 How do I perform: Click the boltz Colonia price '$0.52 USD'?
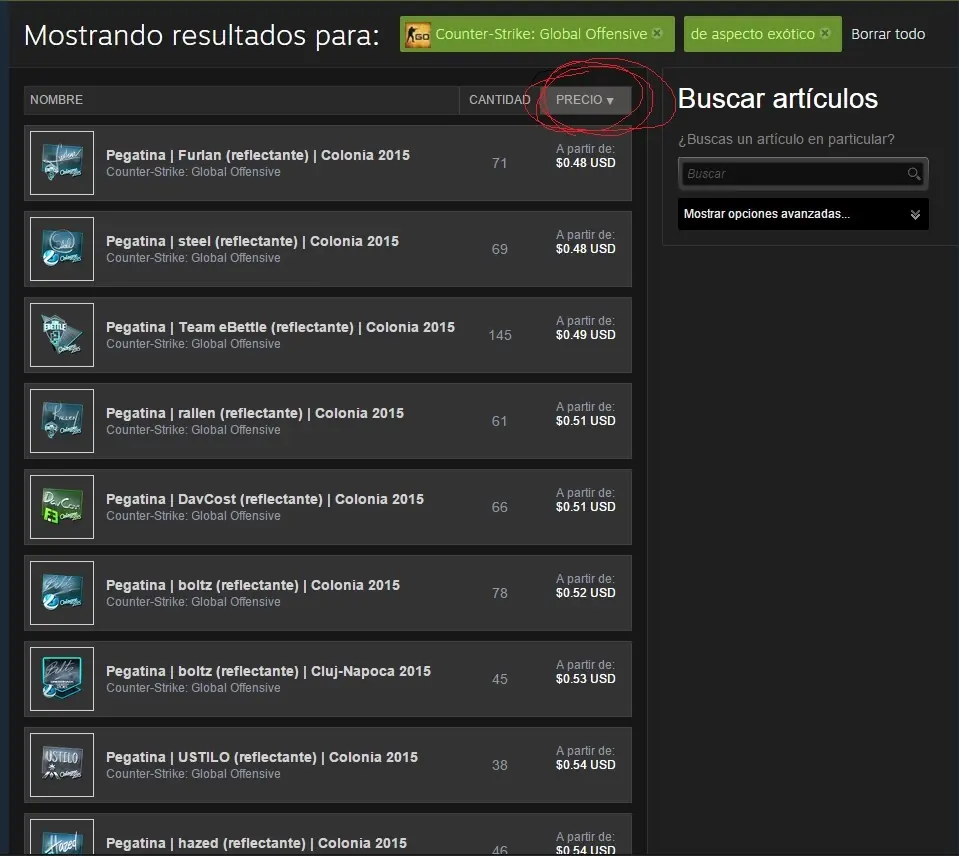click(x=585, y=592)
